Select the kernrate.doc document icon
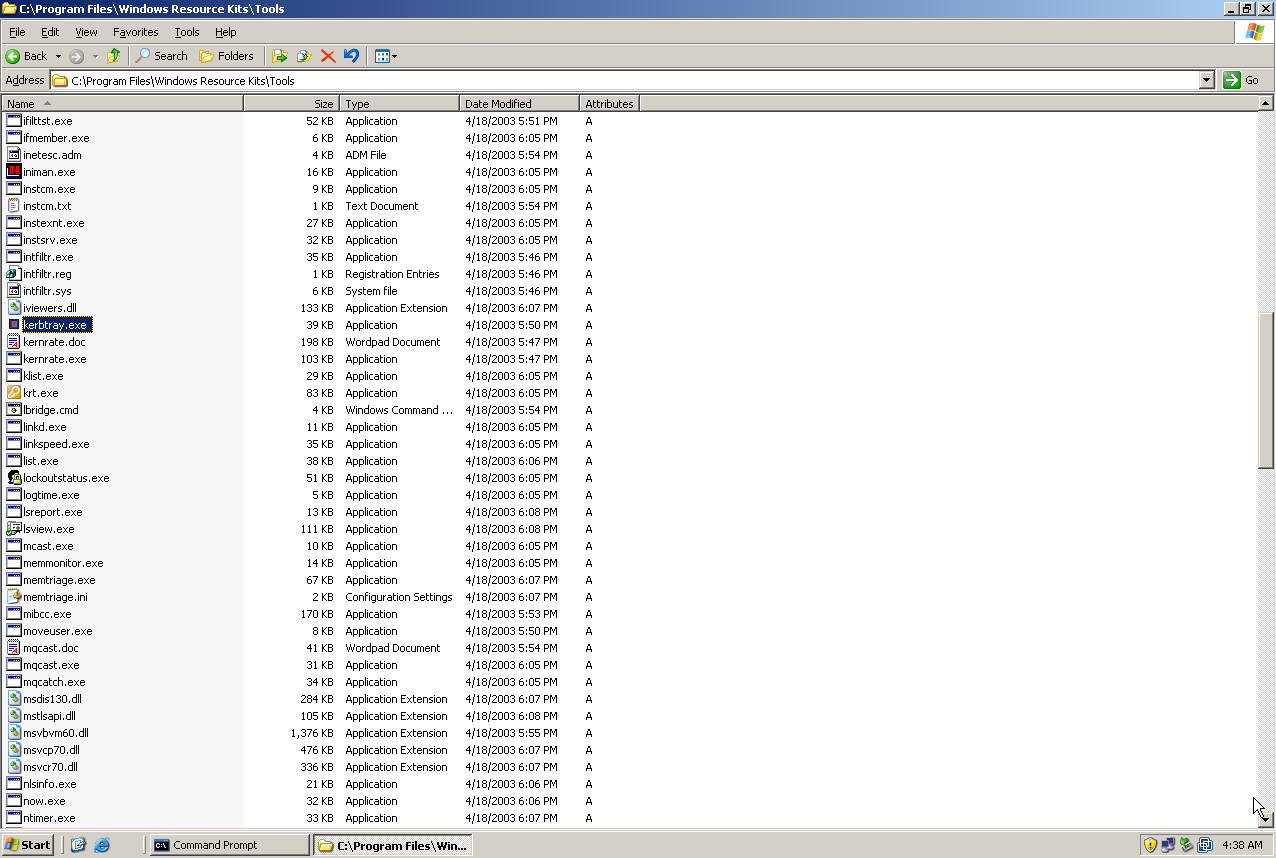Image resolution: width=1276 pixels, height=858 pixels. tap(14, 342)
